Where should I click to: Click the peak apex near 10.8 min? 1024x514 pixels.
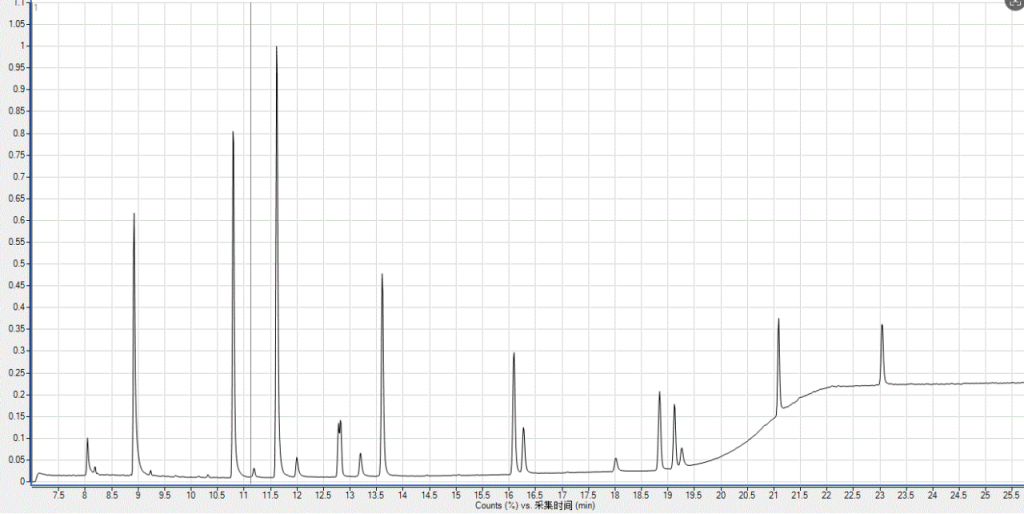tap(233, 134)
